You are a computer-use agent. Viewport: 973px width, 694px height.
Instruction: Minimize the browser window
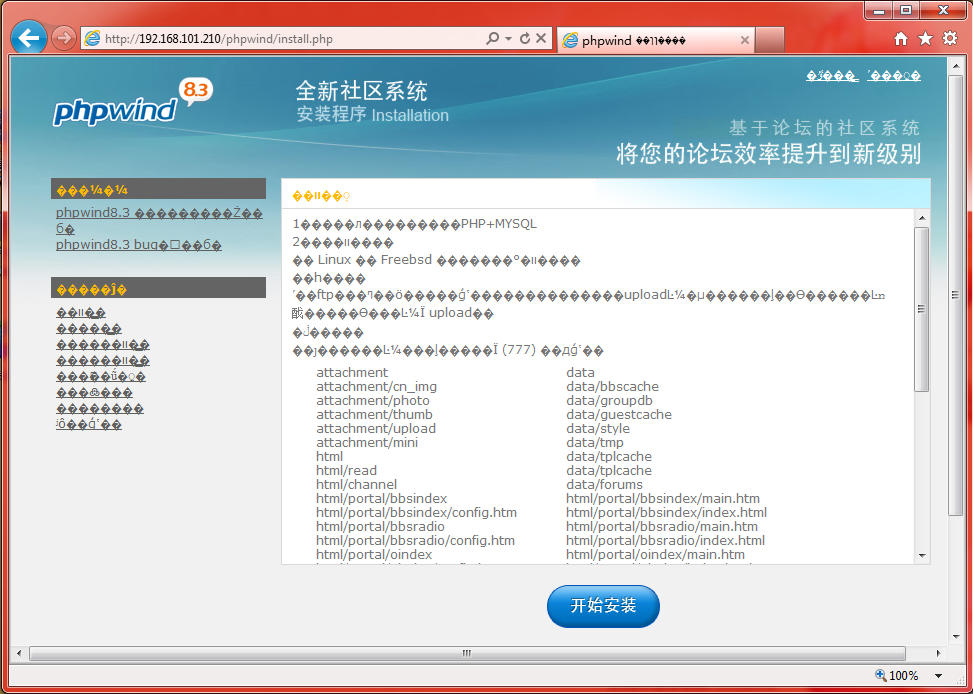coord(879,11)
